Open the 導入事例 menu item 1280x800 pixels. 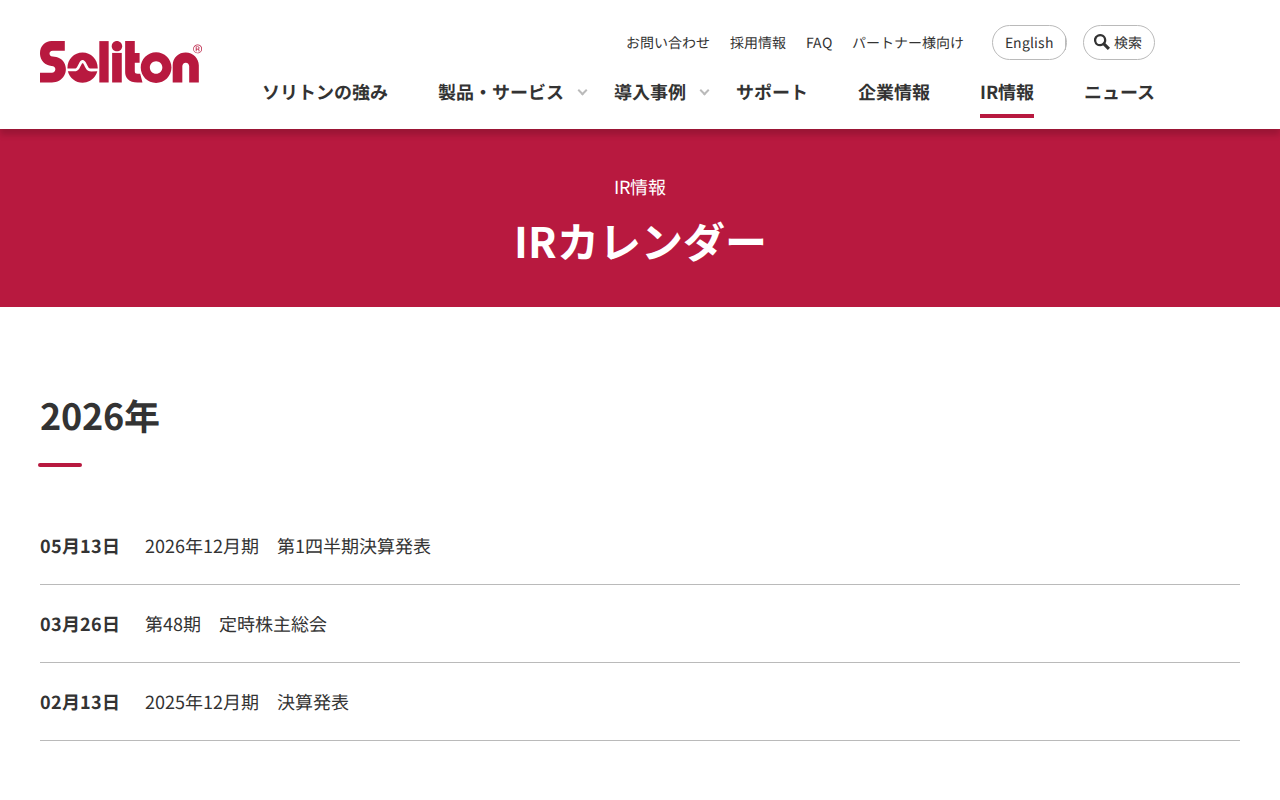(x=650, y=92)
